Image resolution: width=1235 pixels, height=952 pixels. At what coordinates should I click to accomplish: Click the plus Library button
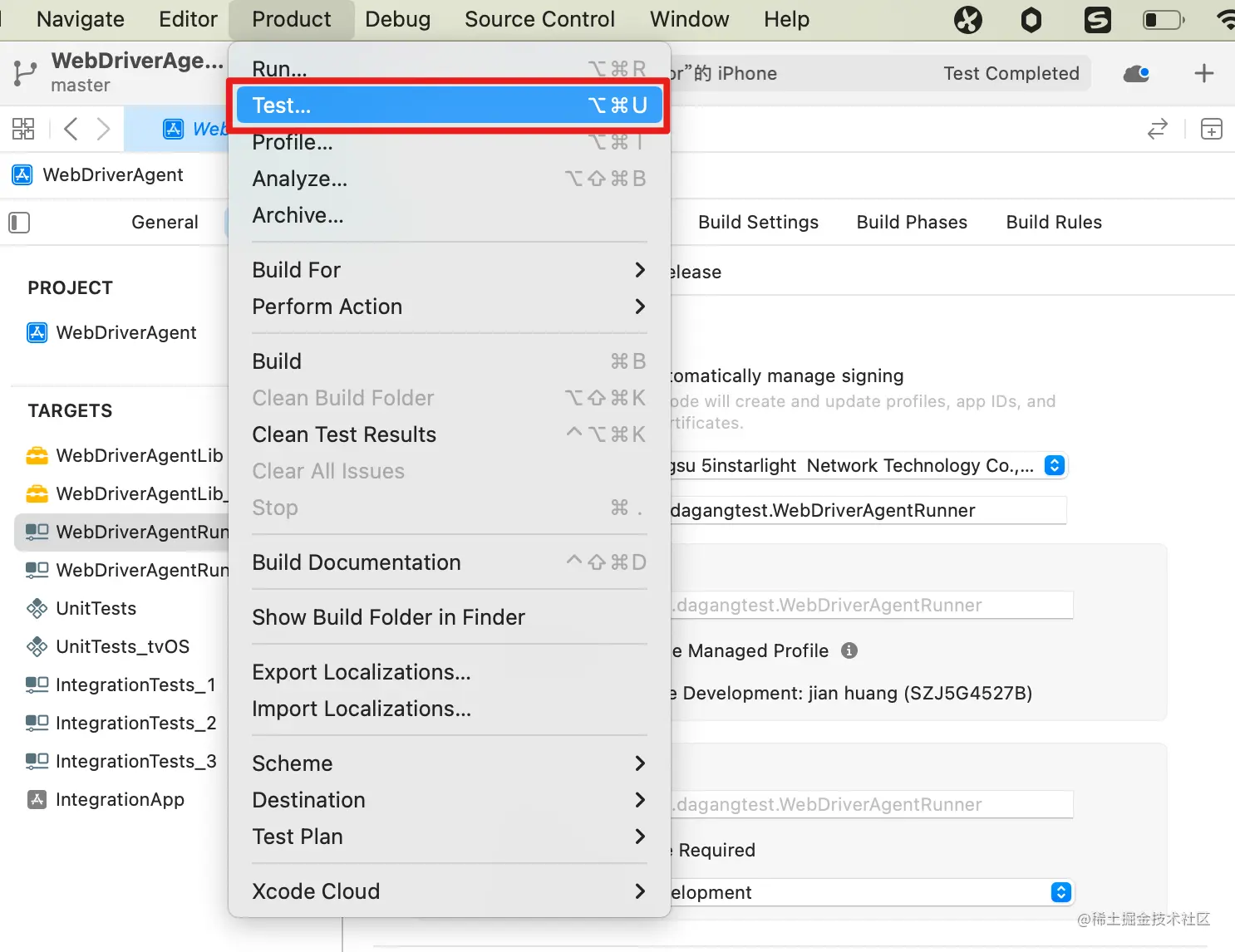click(x=1204, y=73)
